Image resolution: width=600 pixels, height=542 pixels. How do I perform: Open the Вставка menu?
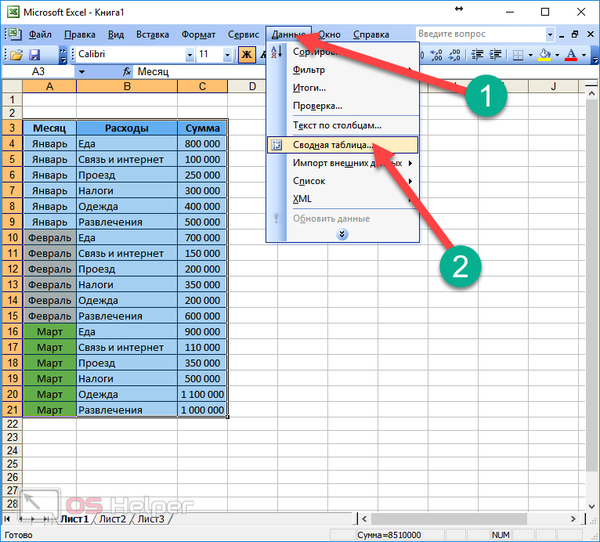pyautogui.click(x=153, y=34)
